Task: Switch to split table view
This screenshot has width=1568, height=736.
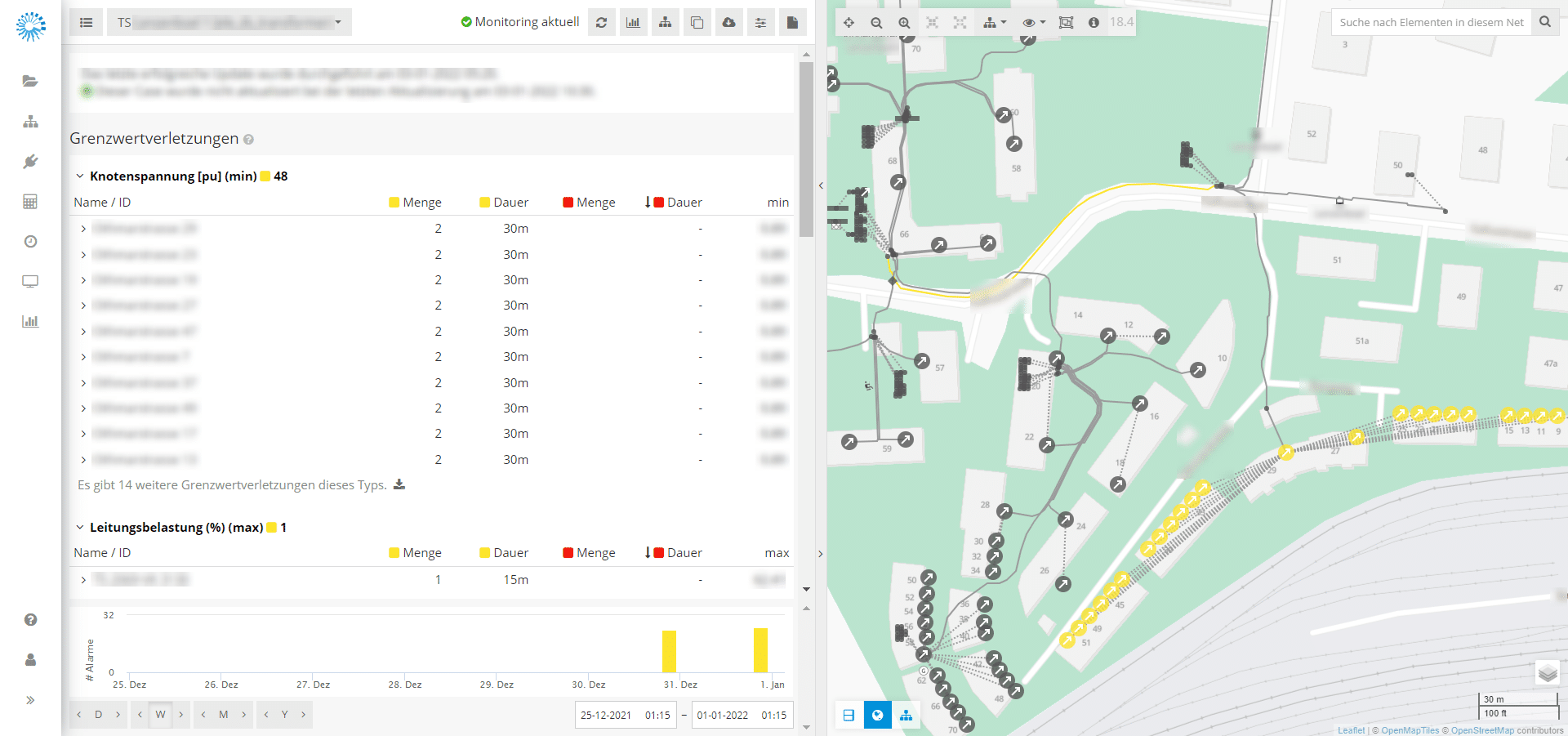Action: (x=849, y=716)
